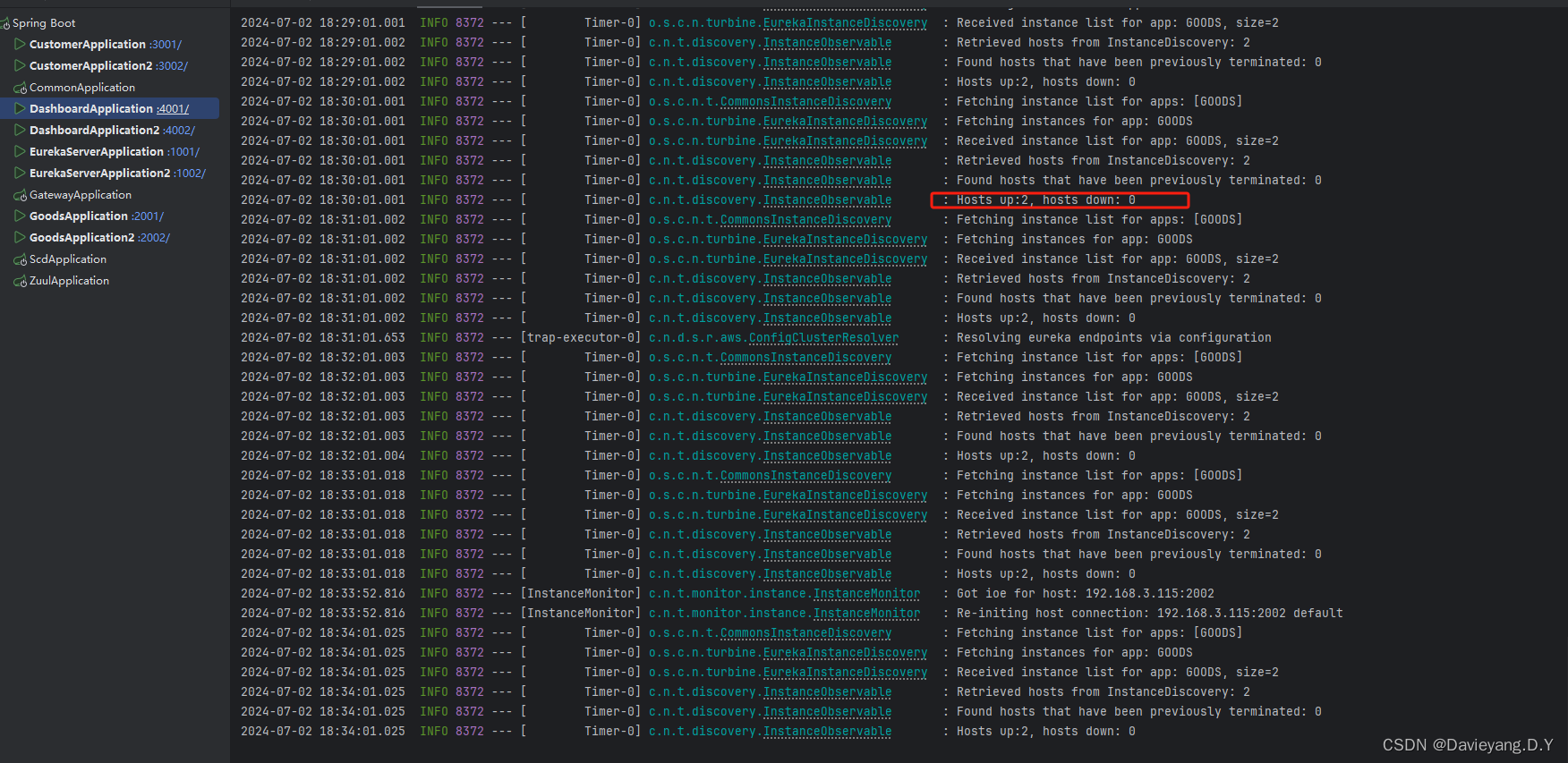Select the ScdApplication entry
This screenshot has width=1568, height=763.
(68, 259)
